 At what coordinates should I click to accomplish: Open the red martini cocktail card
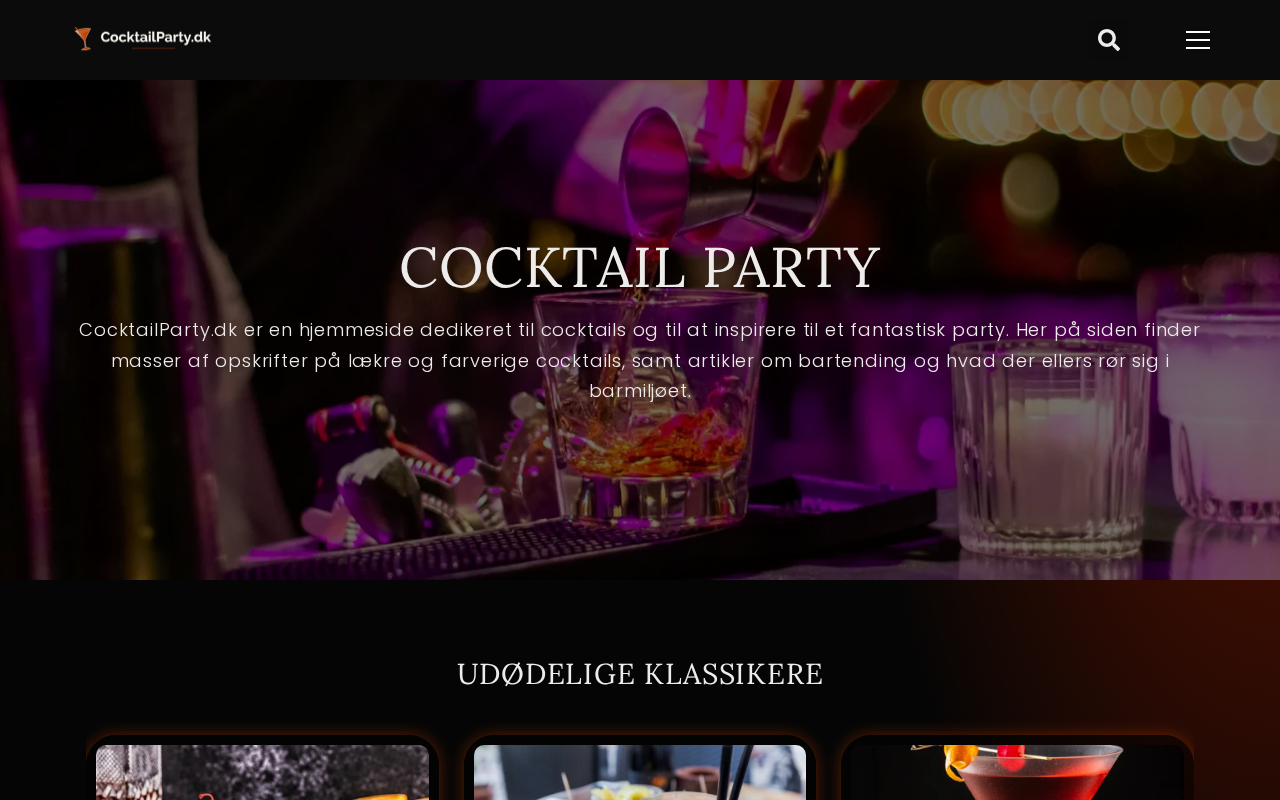pos(1017,770)
